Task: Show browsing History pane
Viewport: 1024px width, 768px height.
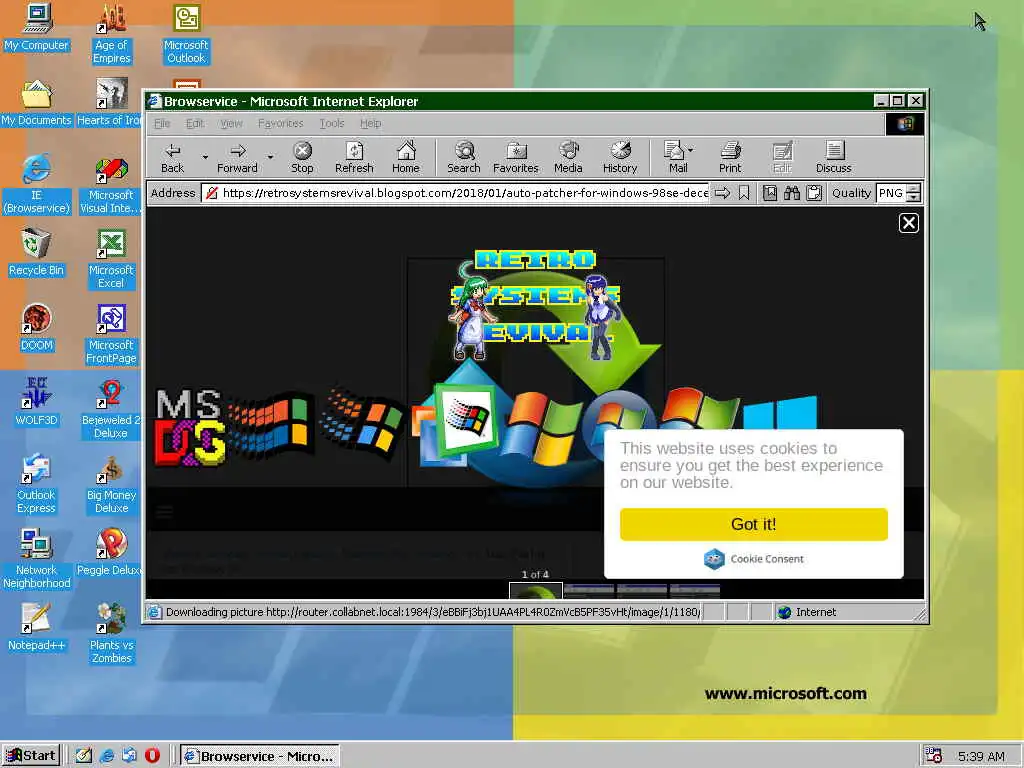Action: point(620,157)
